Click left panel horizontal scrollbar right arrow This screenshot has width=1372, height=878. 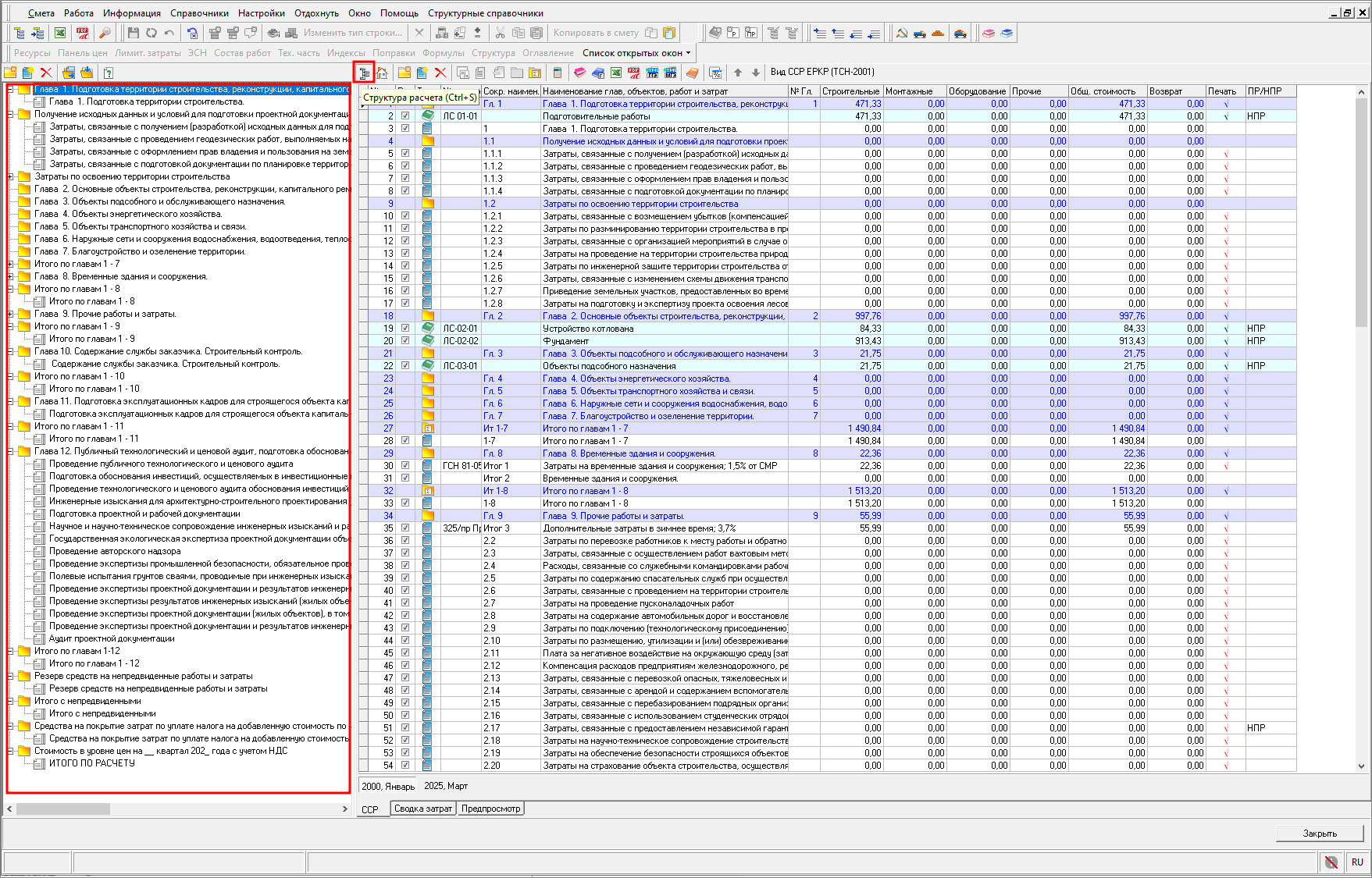coord(345,809)
